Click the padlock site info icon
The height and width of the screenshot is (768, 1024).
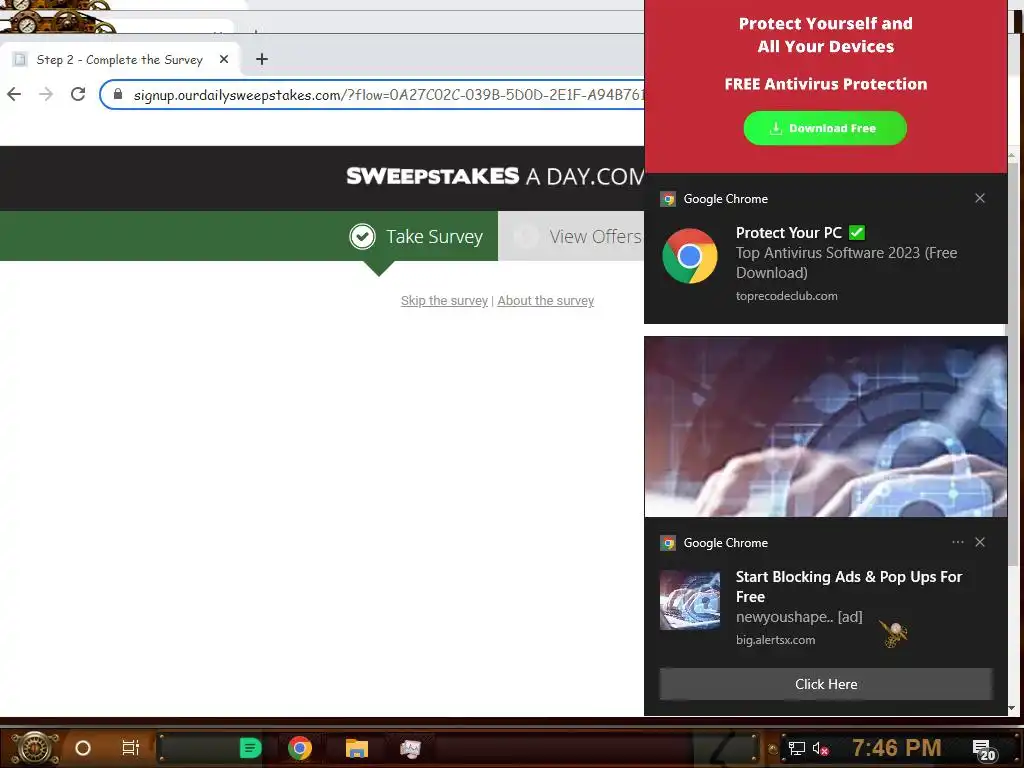coord(118,95)
